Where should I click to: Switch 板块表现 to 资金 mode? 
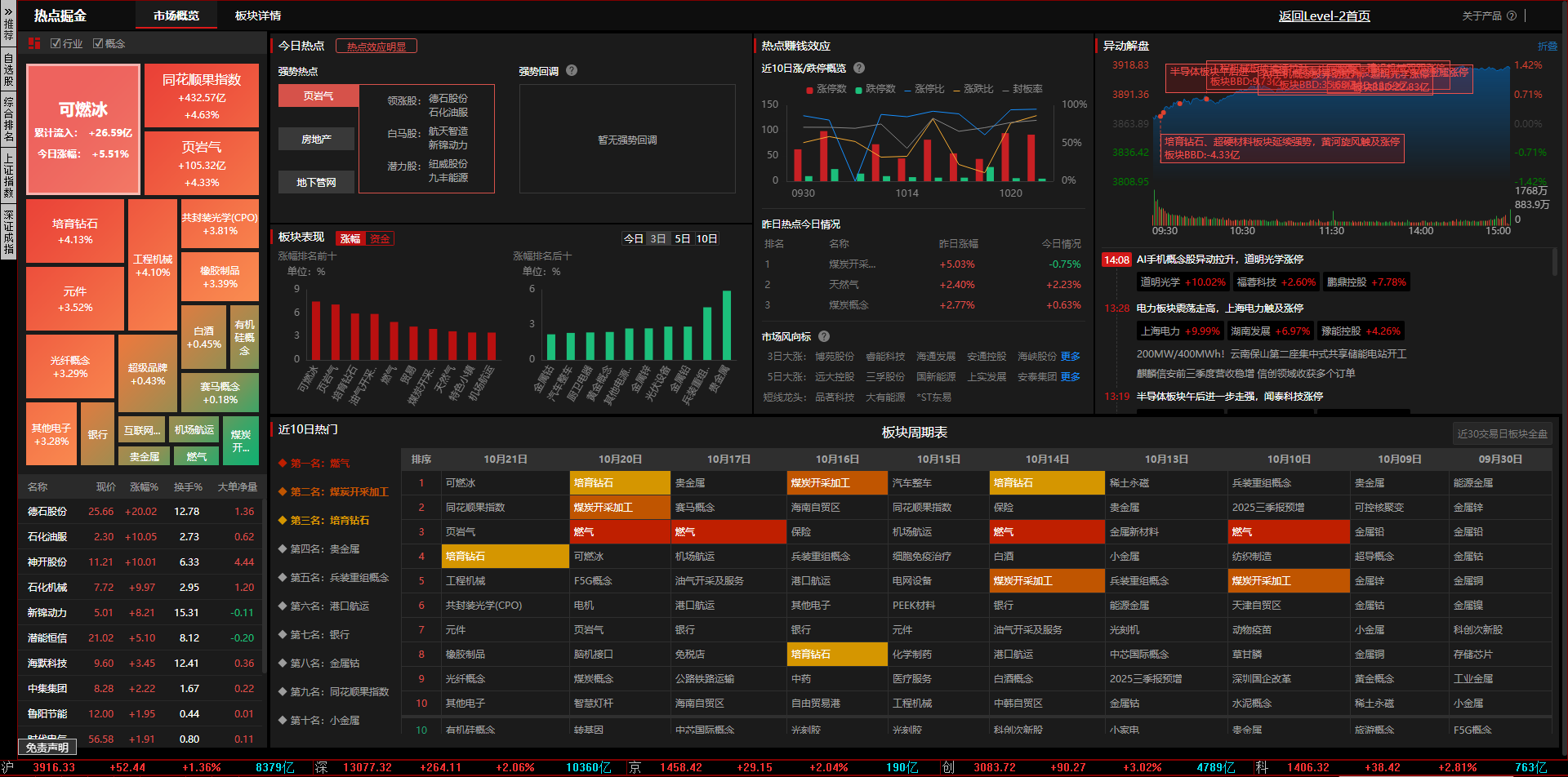pyautogui.click(x=380, y=238)
